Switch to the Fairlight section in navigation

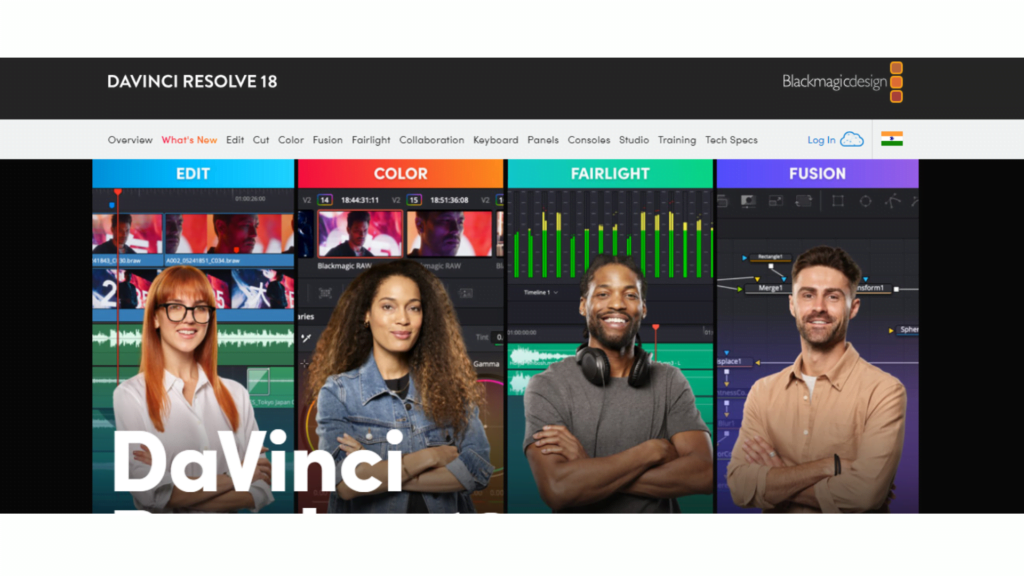coord(371,140)
